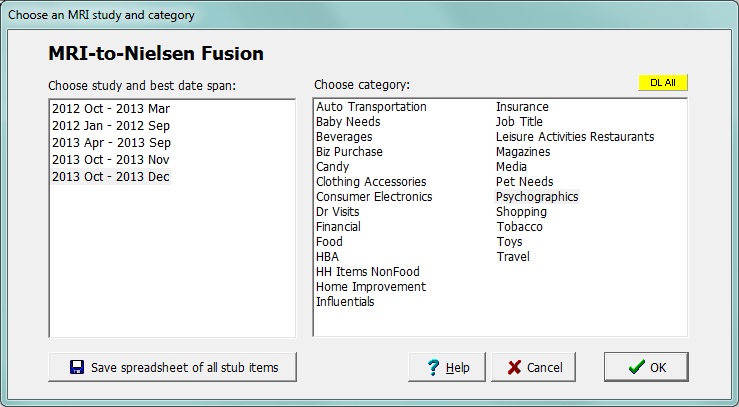Select the Candy category
The height and width of the screenshot is (407, 739).
[x=332, y=167]
